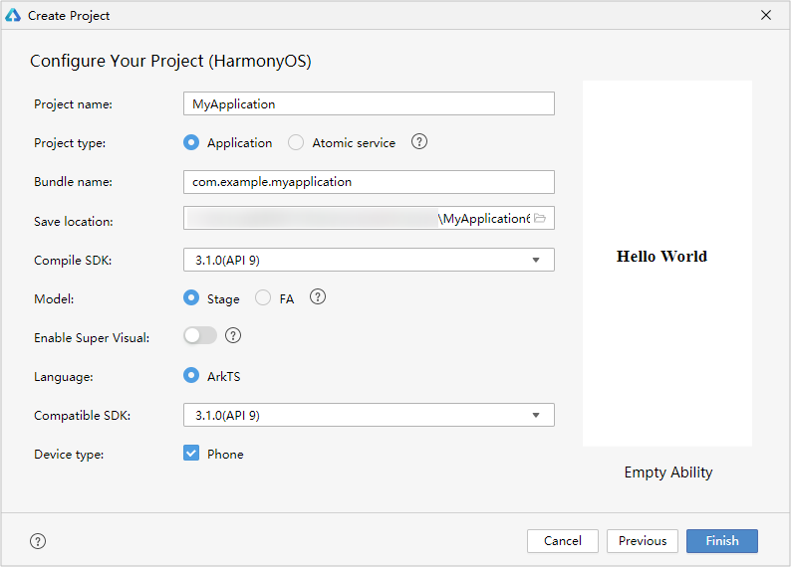This screenshot has width=791, height=567.
Task: Choose the FA model option
Action: (263, 298)
